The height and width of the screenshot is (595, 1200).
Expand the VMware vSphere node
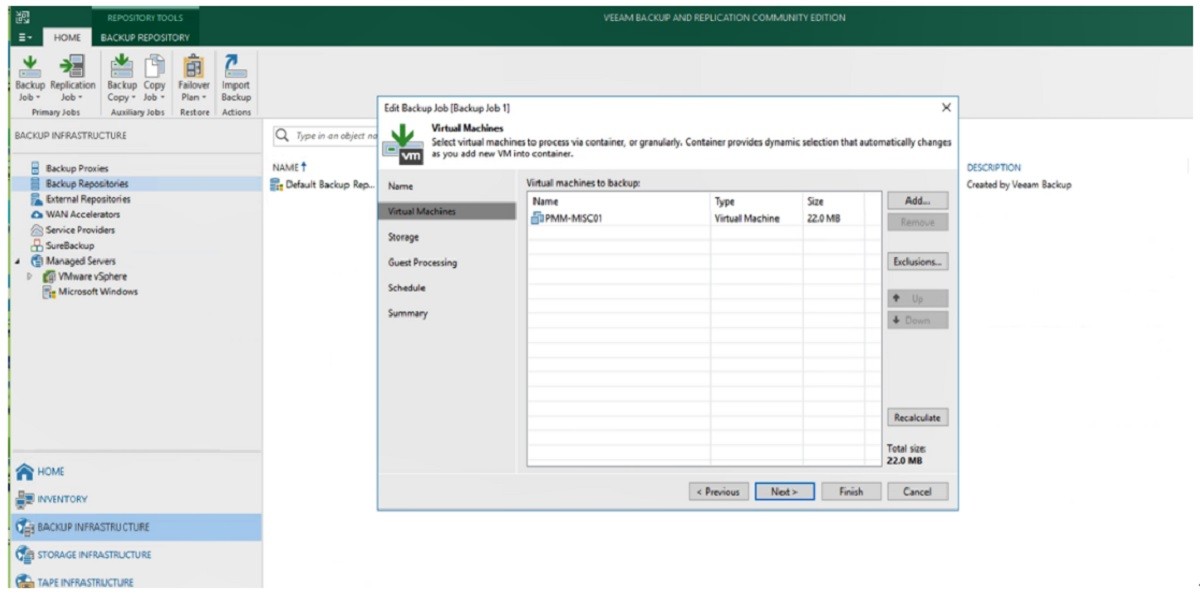(x=29, y=277)
